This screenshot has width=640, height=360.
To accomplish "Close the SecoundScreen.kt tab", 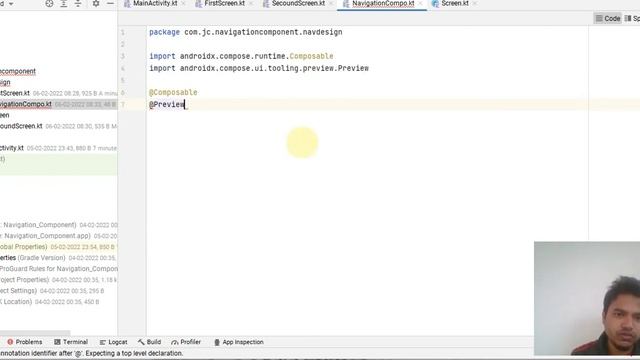I will tap(331, 4).
